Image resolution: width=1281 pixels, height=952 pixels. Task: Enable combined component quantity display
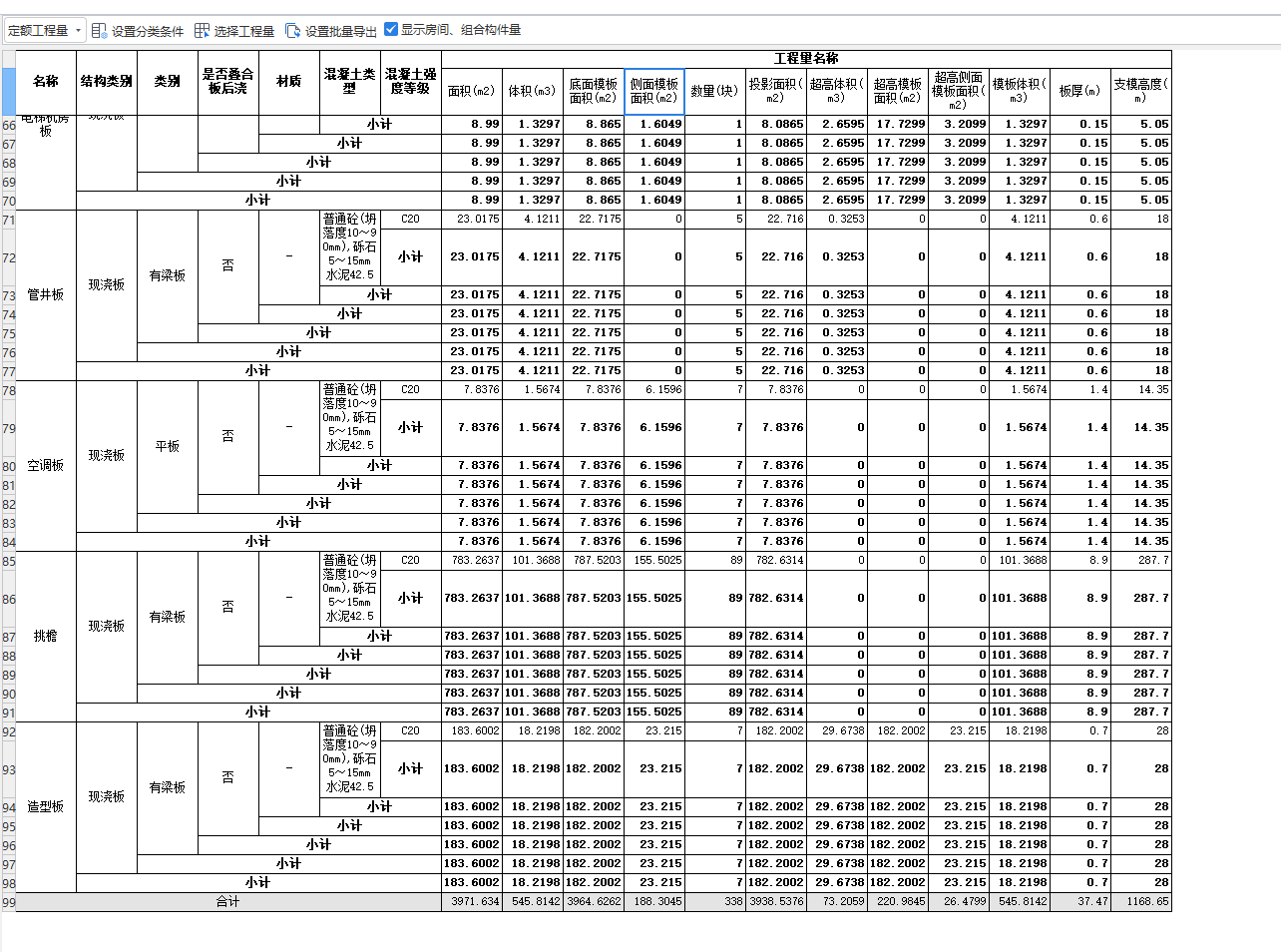click(x=389, y=29)
